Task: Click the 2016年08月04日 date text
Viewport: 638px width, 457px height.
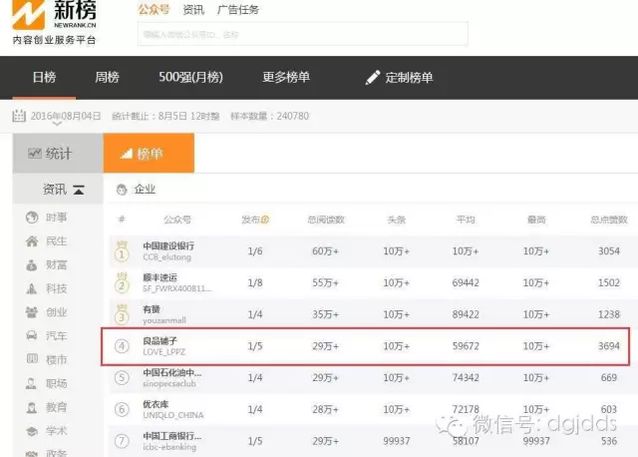Action: coord(66,116)
